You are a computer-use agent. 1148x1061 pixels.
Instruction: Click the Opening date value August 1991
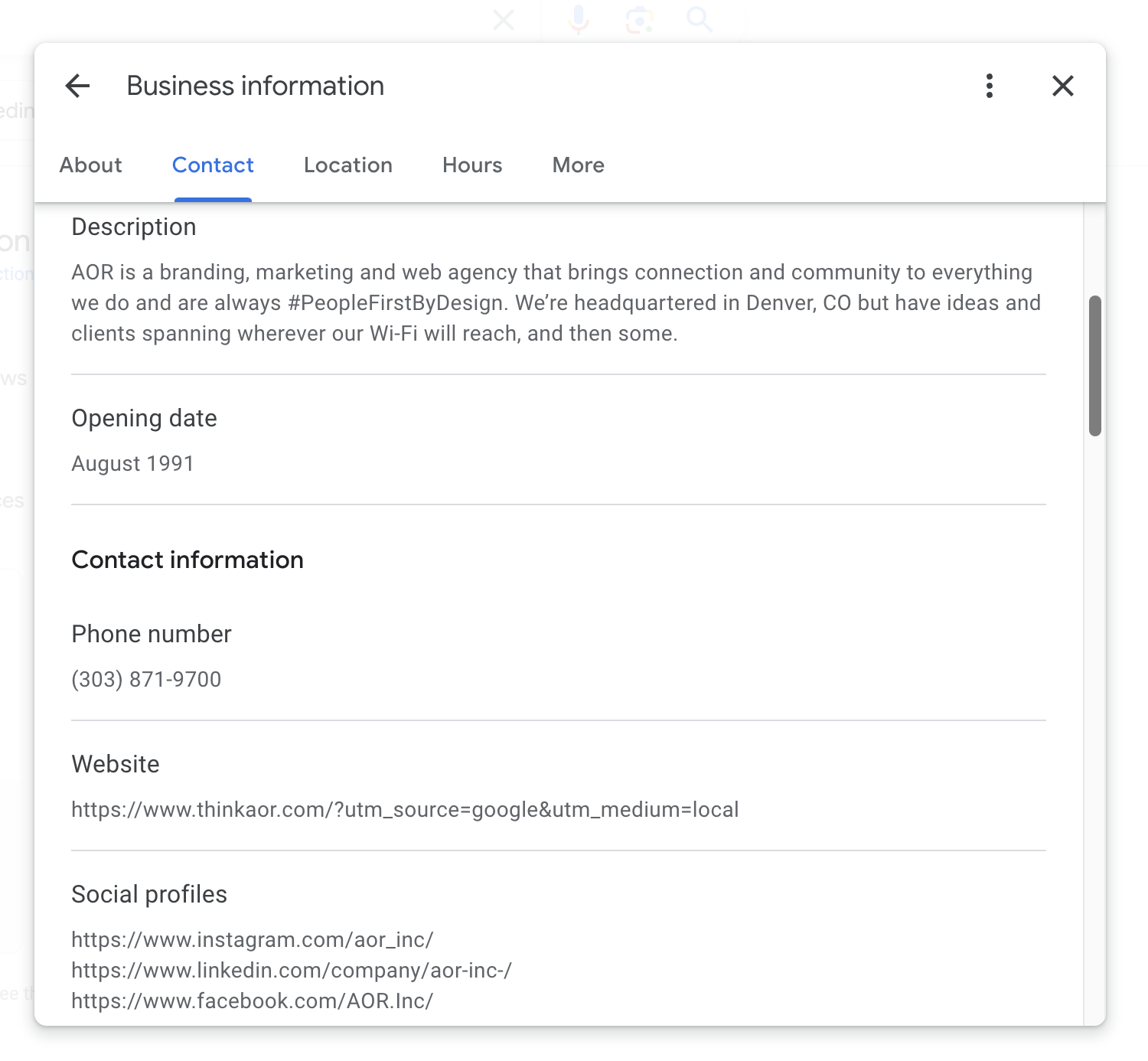(x=132, y=464)
